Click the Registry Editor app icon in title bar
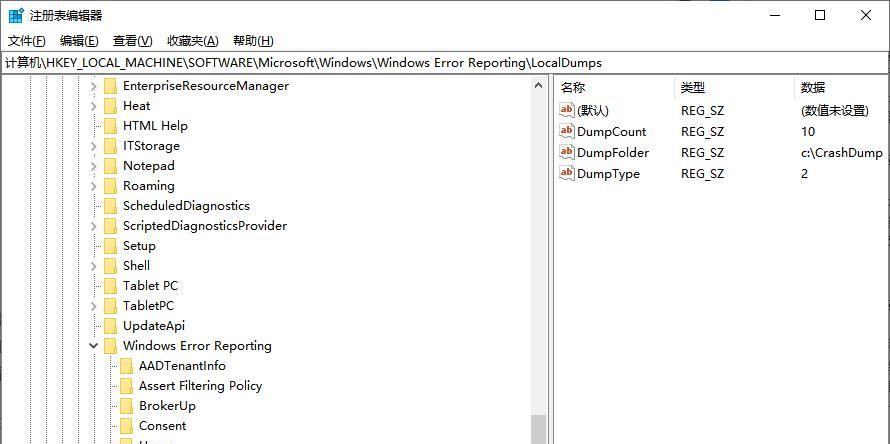This screenshot has width=890, height=444. (x=16, y=15)
